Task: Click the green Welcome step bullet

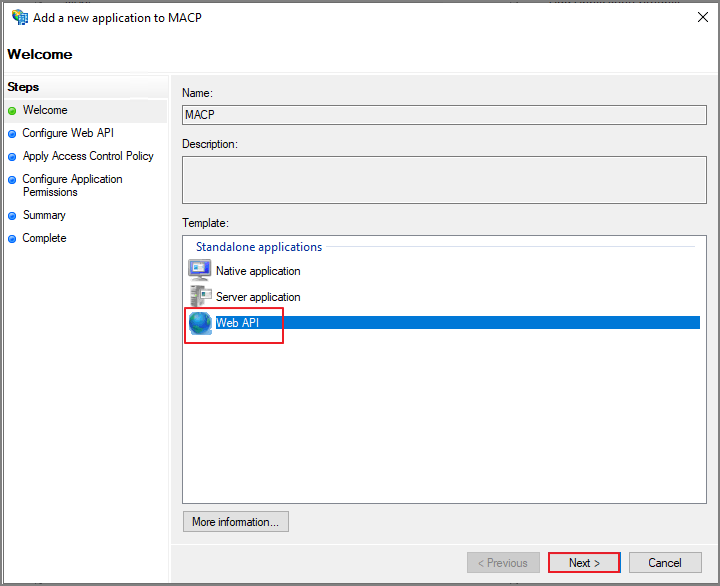Action: [x=12, y=111]
